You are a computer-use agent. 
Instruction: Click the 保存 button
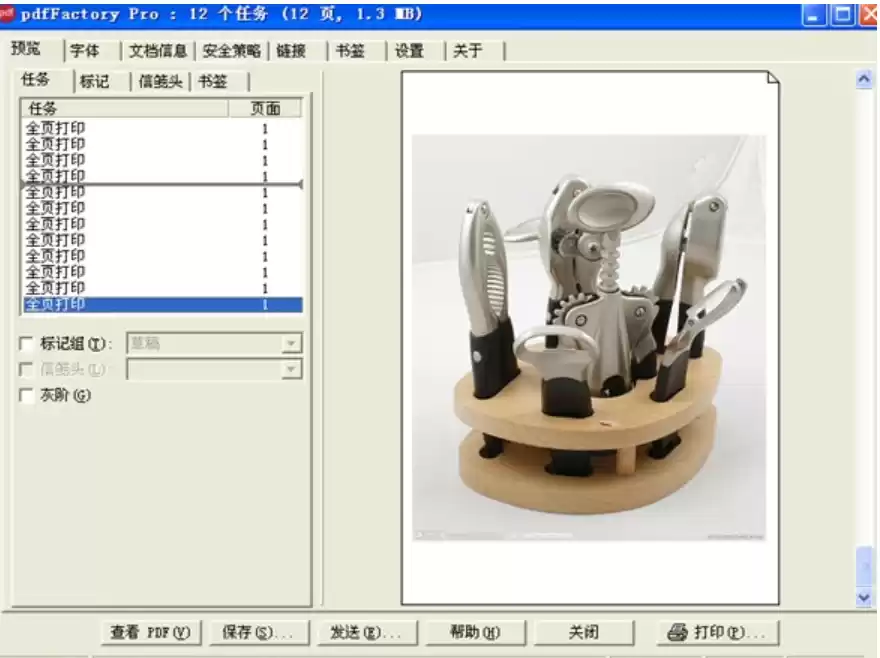click(258, 632)
